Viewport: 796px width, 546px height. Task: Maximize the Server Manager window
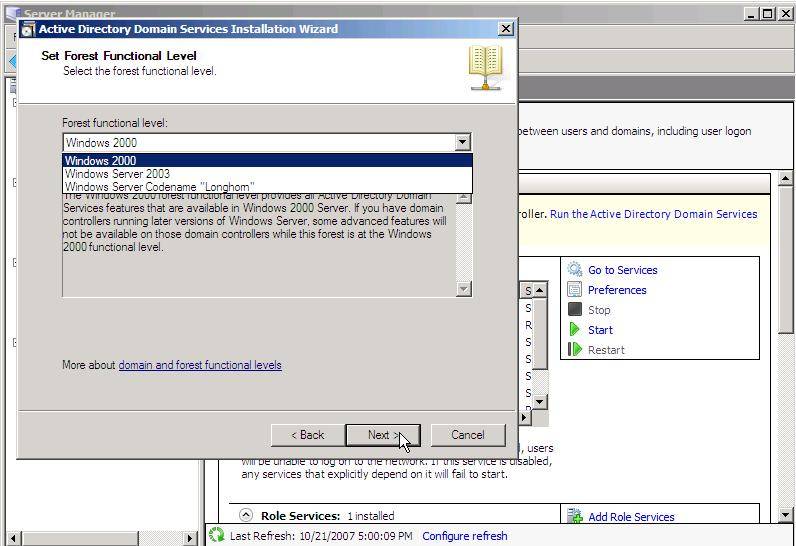click(x=768, y=14)
